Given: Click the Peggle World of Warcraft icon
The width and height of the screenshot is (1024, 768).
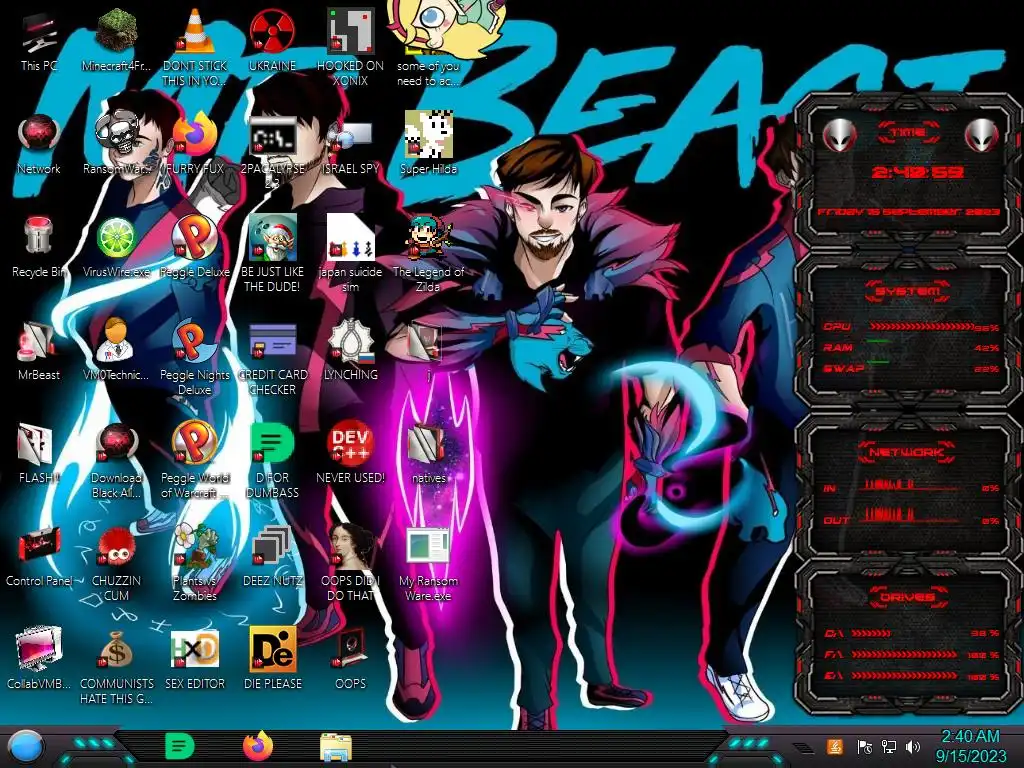Looking at the screenshot, I should click(195, 462).
